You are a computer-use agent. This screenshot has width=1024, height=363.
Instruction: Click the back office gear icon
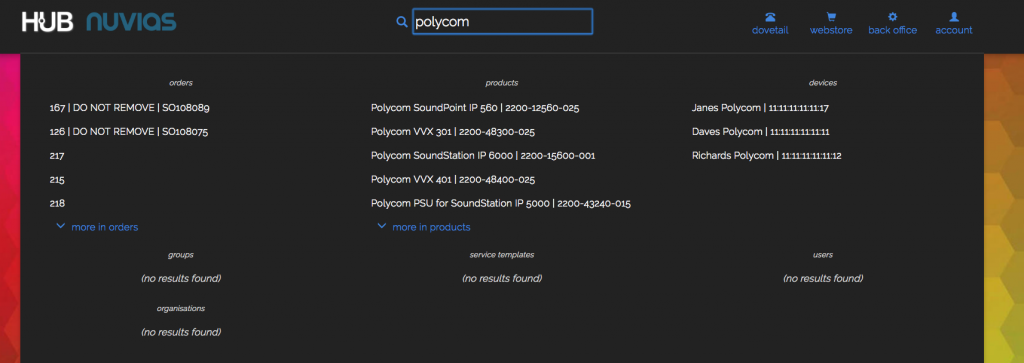click(893, 17)
